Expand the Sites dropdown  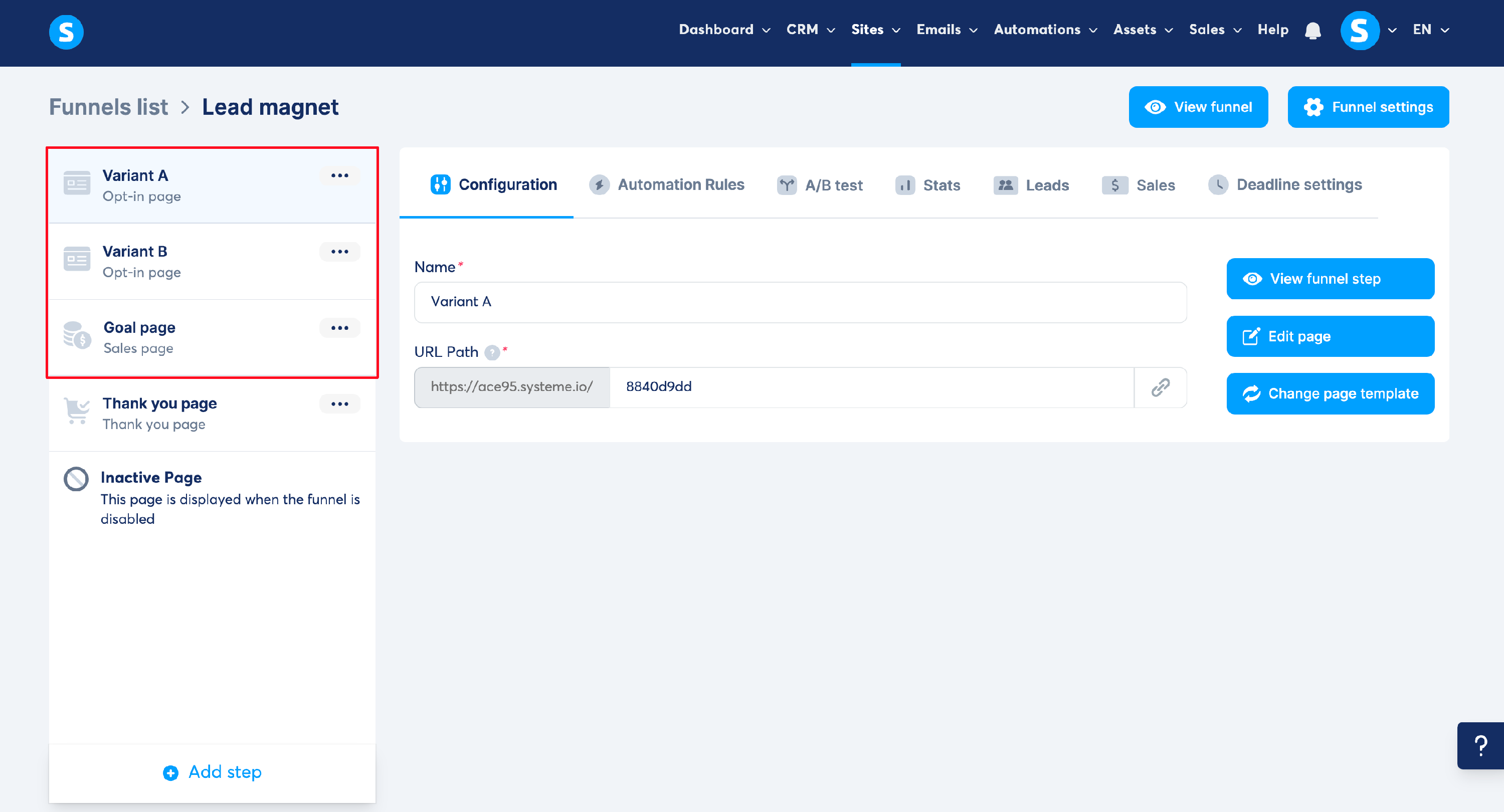click(x=875, y=30)
